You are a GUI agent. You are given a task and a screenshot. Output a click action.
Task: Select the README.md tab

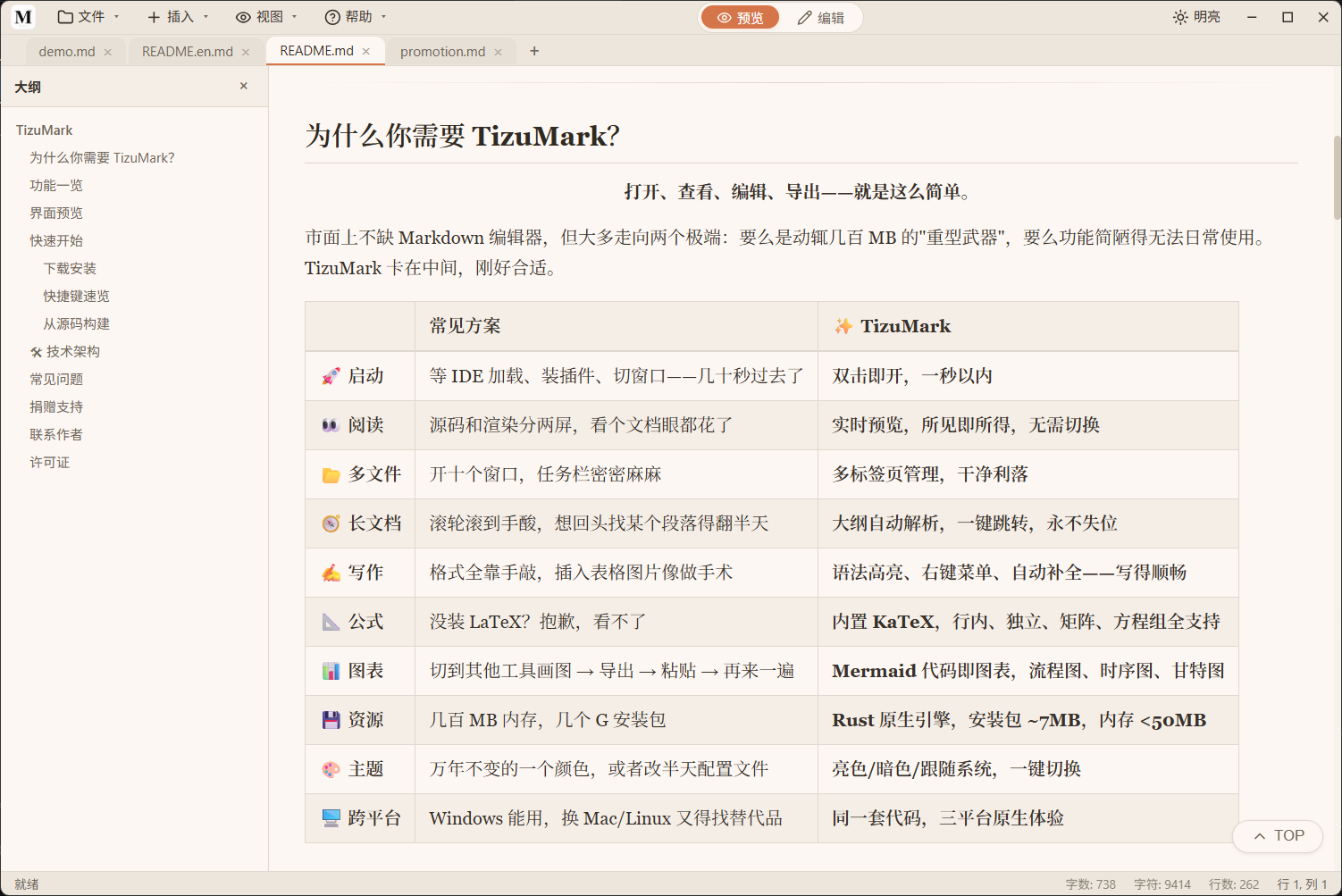tap(316, 51)
